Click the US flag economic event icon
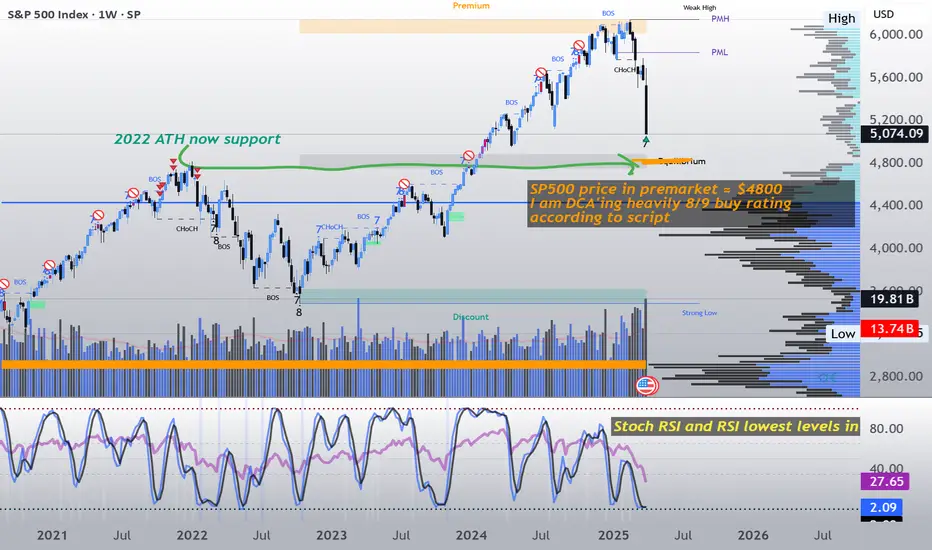Image resolution: width=932 pixels, height=550 pixels. [647, 386]
